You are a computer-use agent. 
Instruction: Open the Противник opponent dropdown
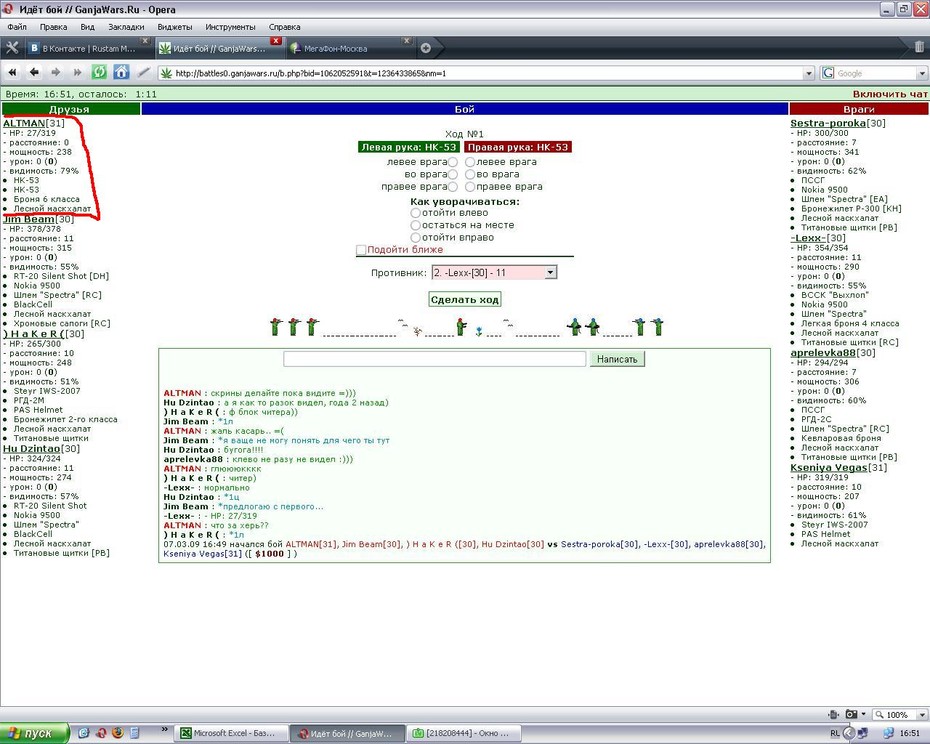pyautogui.click(x=494, y=273)
